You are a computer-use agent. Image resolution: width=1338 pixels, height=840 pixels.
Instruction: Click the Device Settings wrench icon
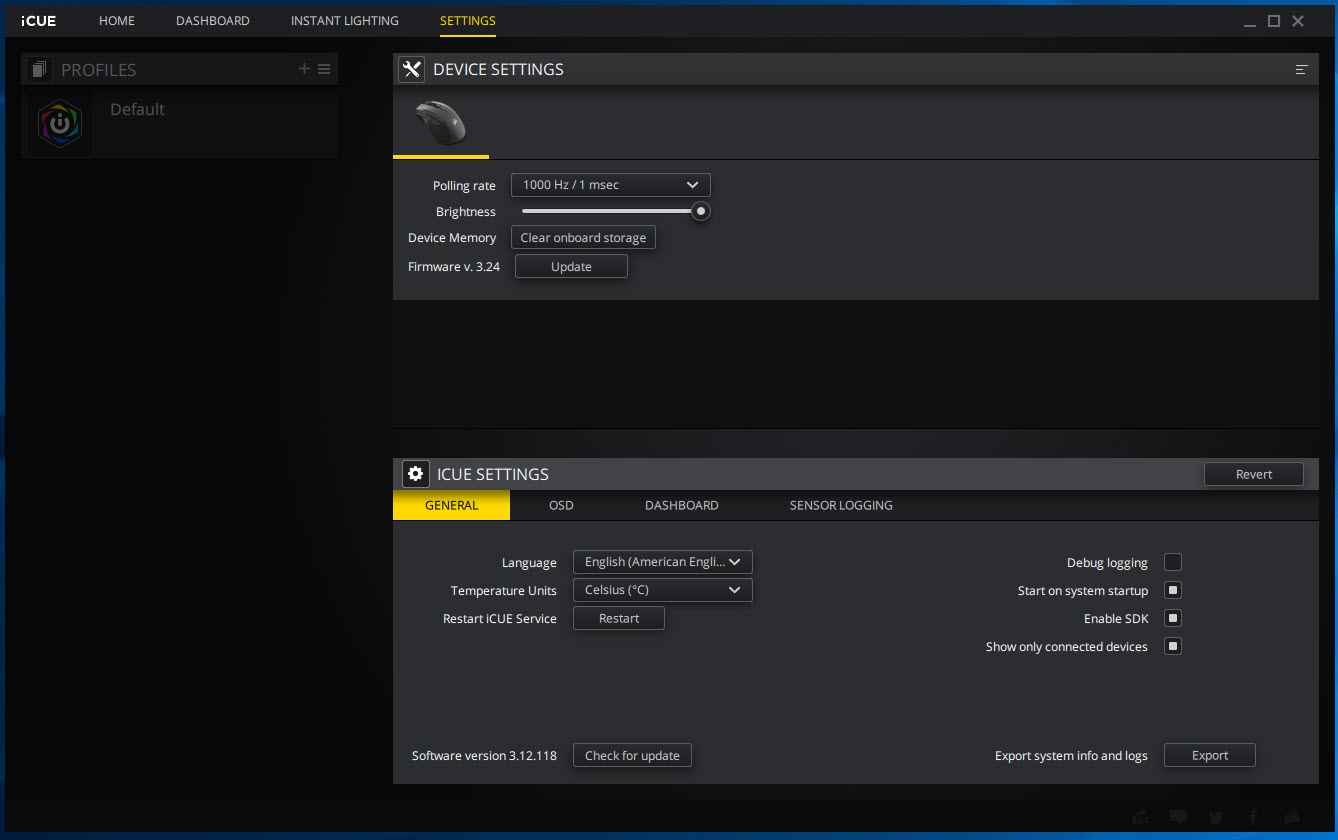click(x=411, y=69)
